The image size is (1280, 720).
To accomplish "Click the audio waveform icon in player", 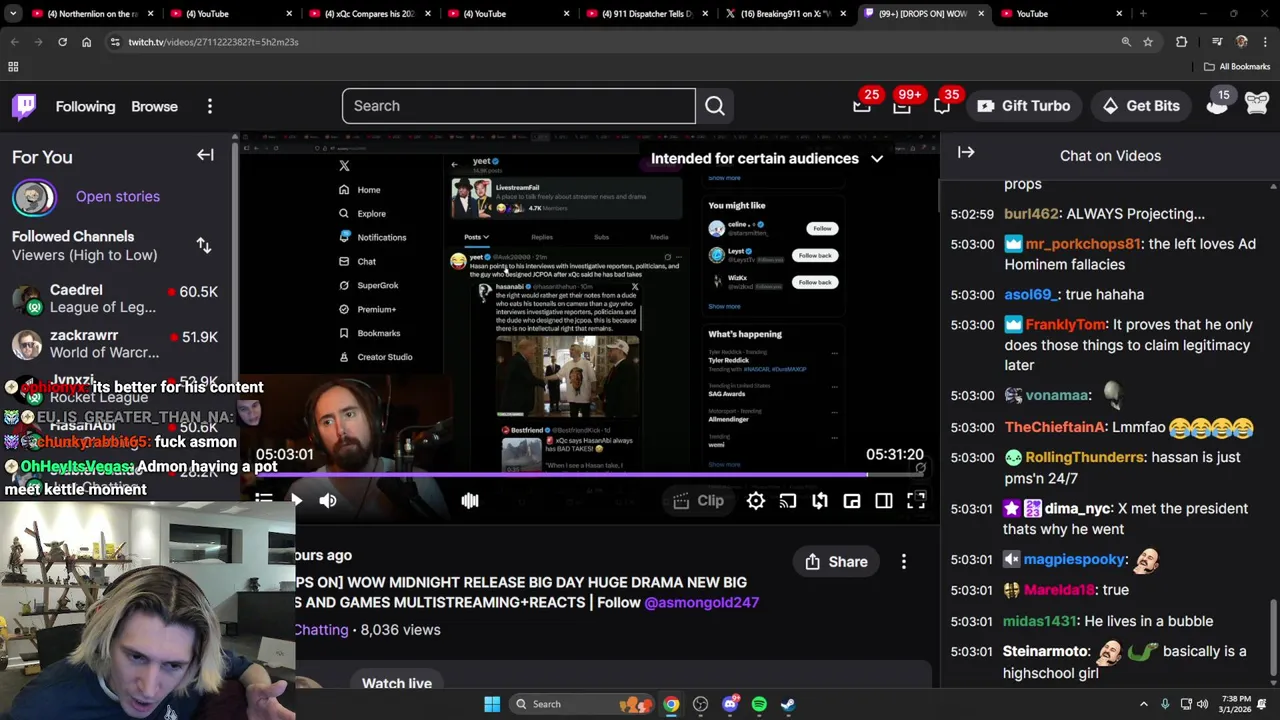I will coord(470,501).
